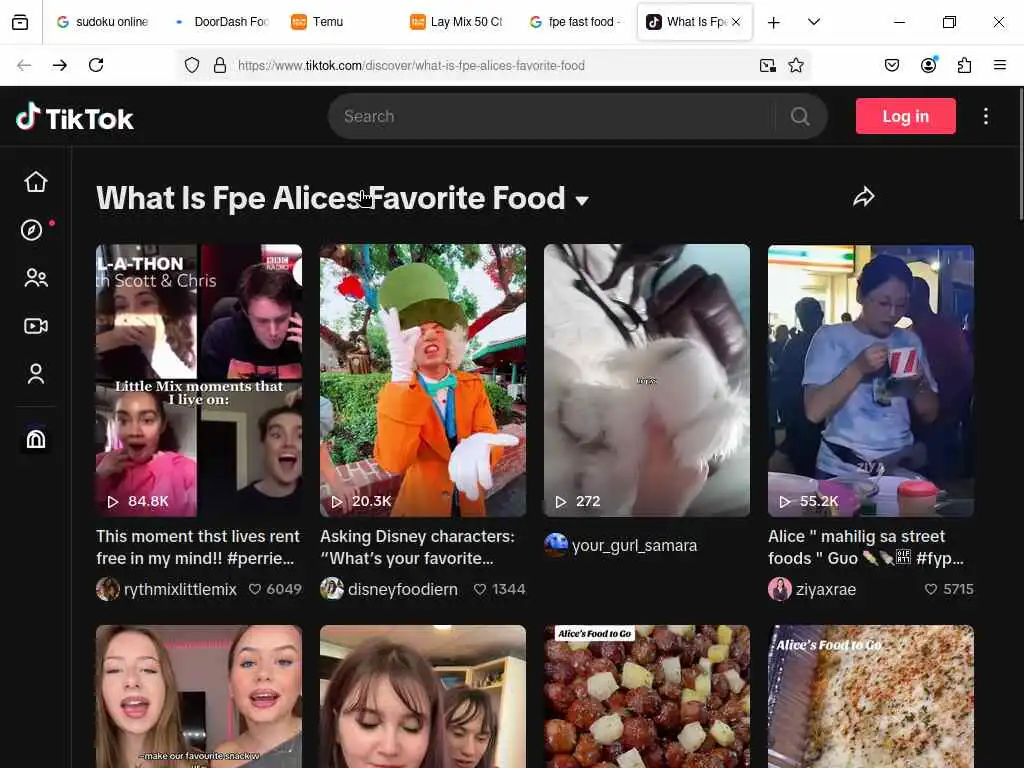
Task: Switch to the Lay Mix 50 Ct tab
Action: [456, 22]
